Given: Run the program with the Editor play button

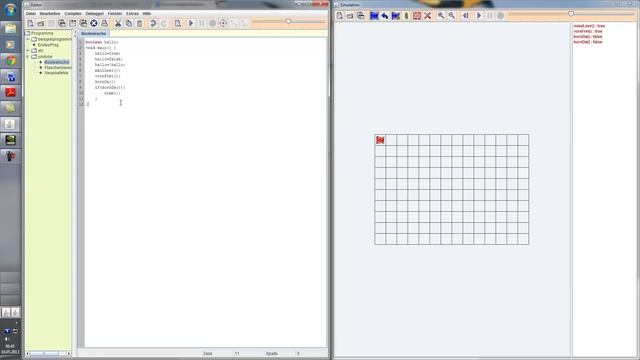Looking at the screenshot, I should (191, 23).
